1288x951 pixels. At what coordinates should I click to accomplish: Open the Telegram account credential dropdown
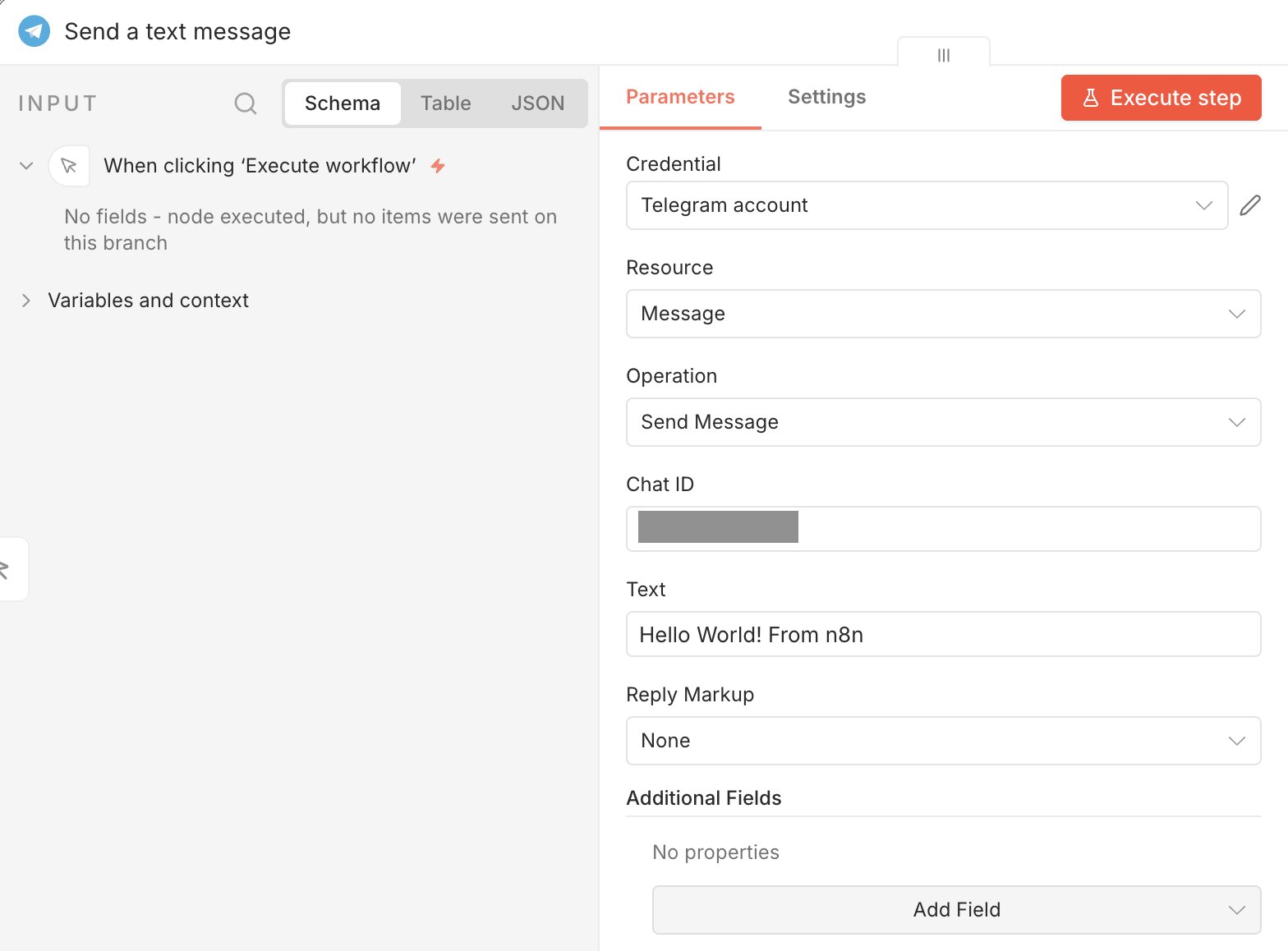926,205
